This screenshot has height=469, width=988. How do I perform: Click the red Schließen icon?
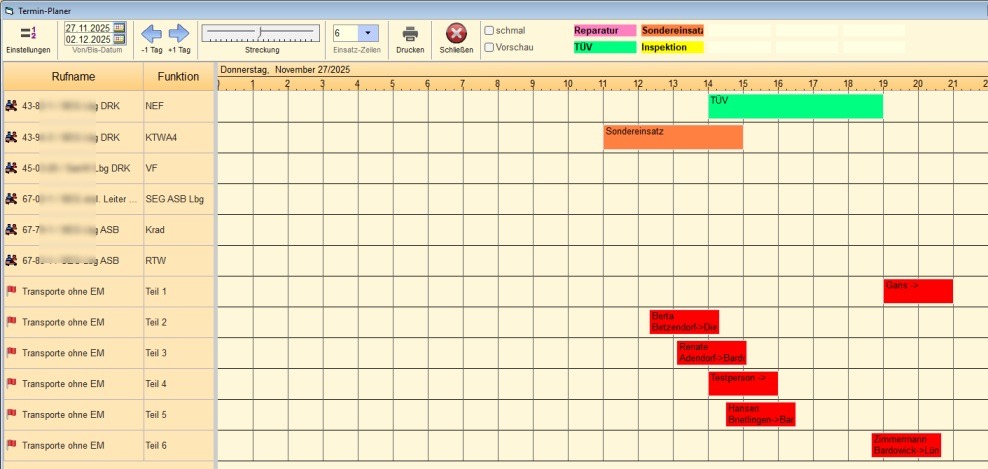[x=456, y=34]
